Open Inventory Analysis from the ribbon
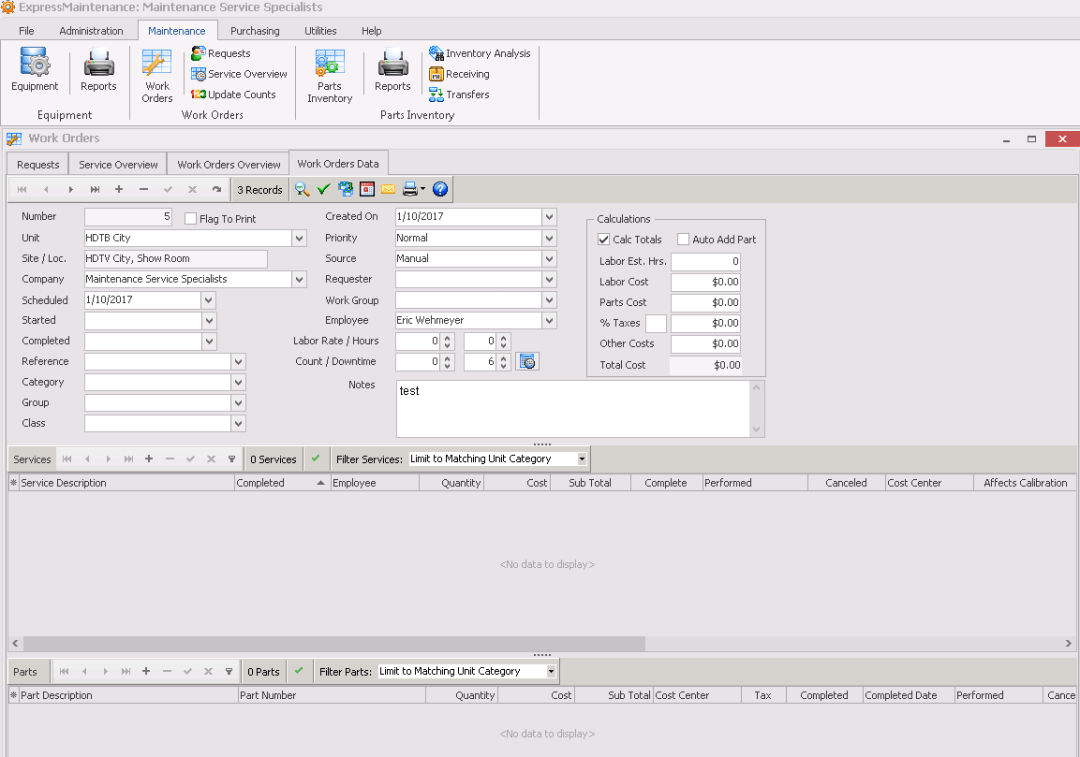Image resolution: width=1080 pixels, height=757 pixels. click(x=480, y=53)
